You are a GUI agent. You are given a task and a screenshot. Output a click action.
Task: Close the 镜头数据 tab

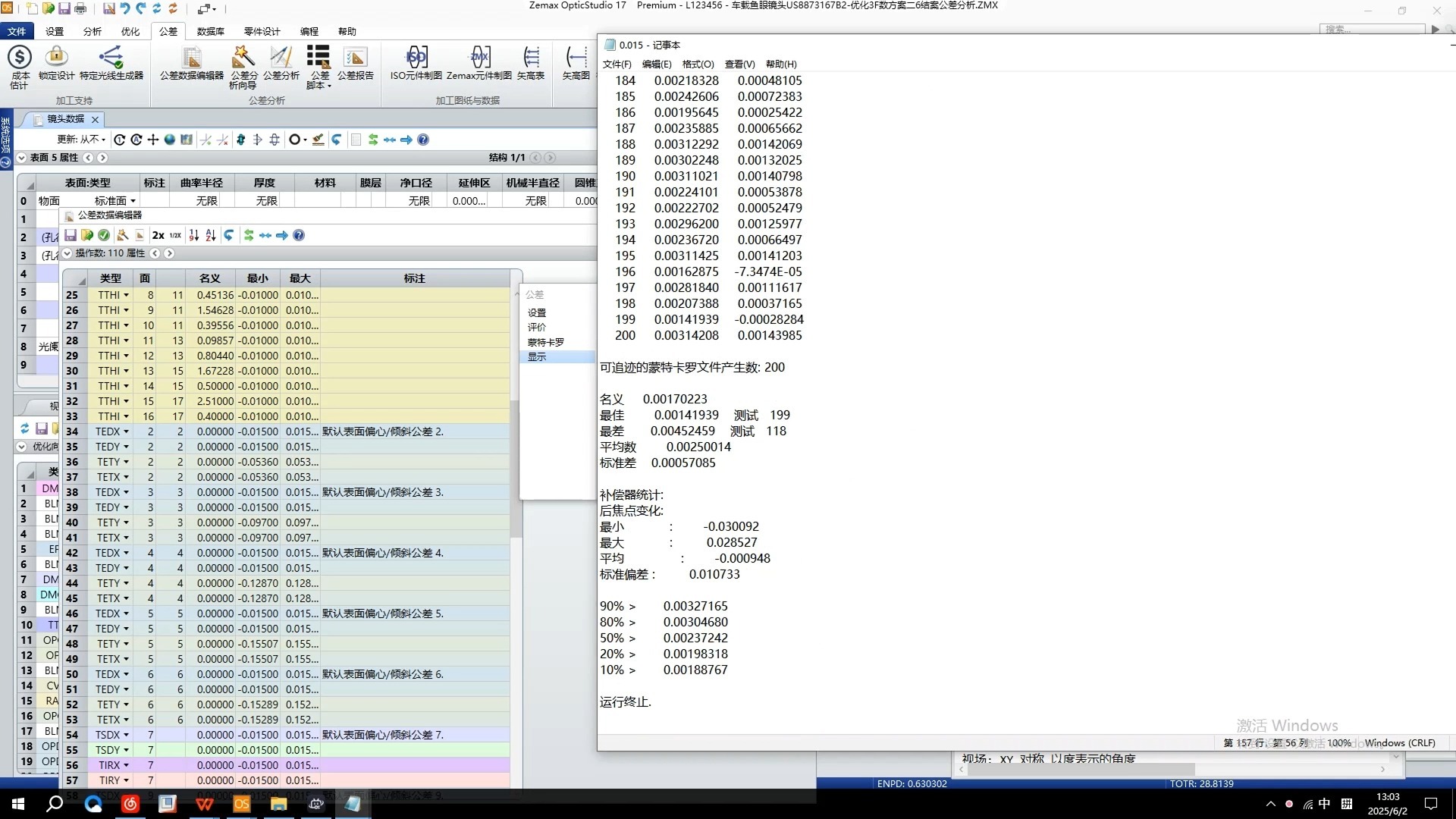pos(96,120)
